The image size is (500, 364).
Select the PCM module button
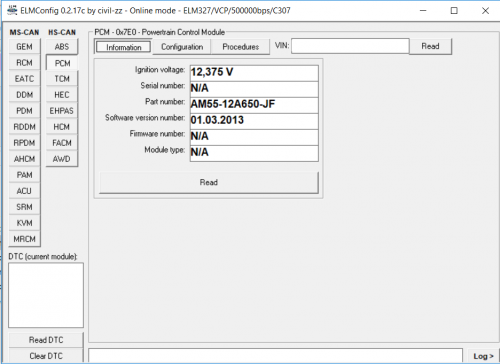point(62,63)
